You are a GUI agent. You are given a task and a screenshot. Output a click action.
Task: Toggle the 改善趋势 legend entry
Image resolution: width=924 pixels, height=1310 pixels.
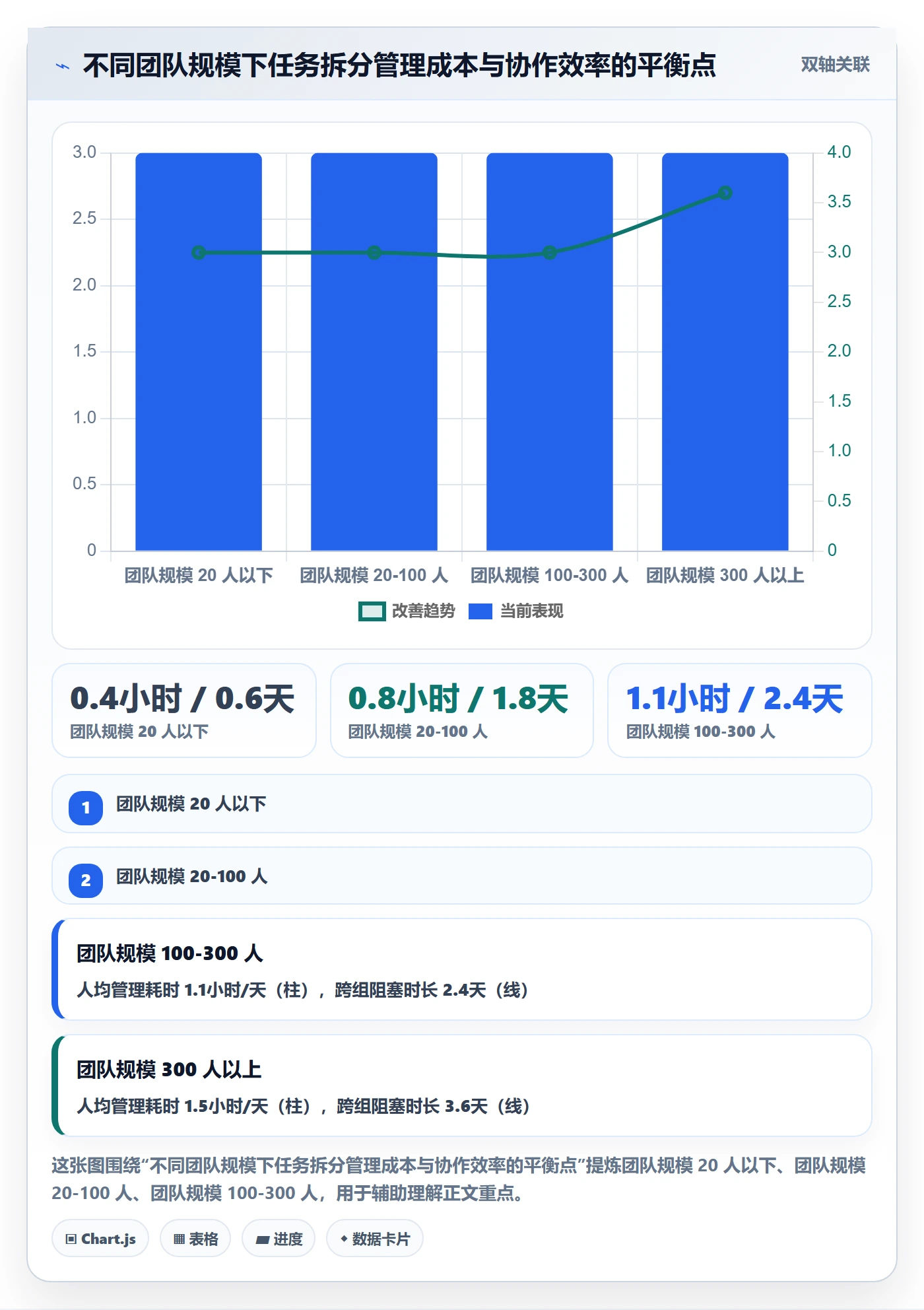point(407,611)
